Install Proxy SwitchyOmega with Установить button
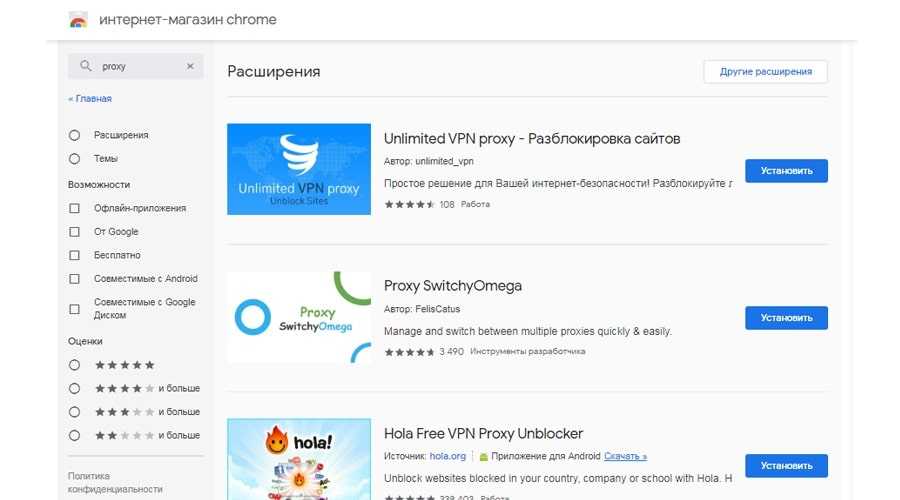900x500 pixels. (x=786, y=318)
